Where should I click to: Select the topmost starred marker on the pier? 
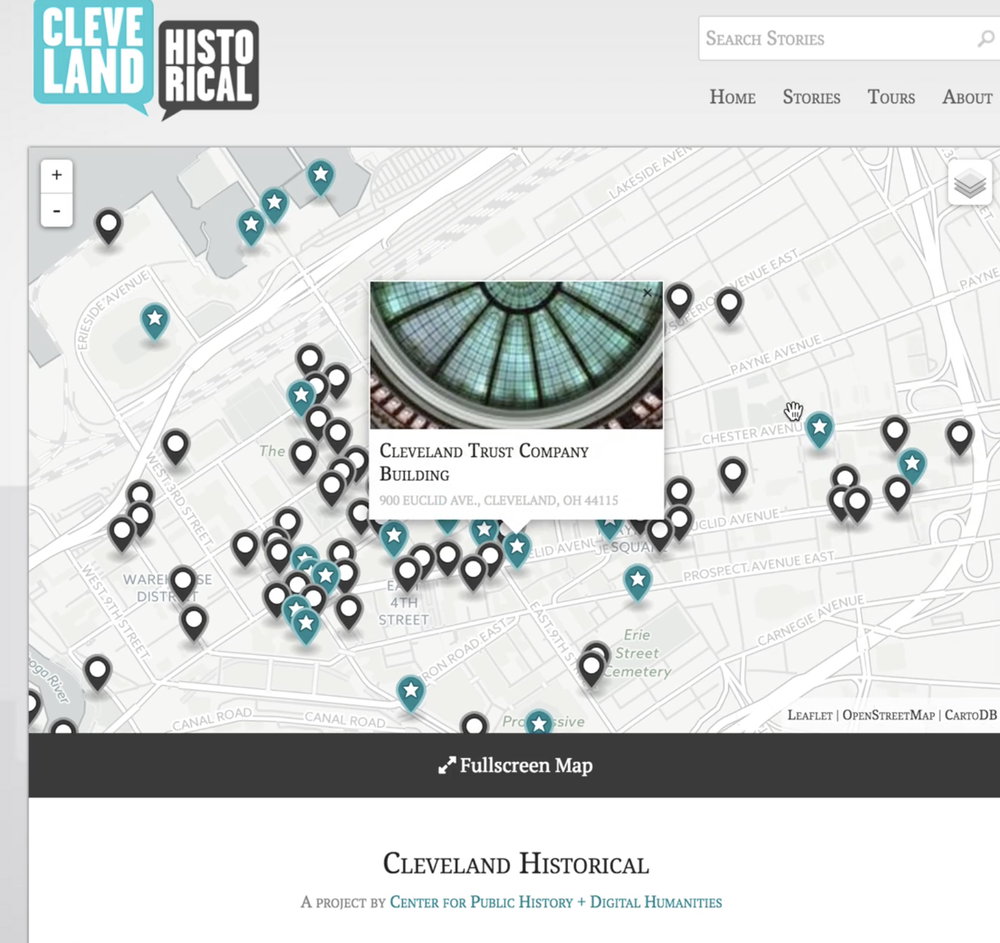tap(321, 177)
